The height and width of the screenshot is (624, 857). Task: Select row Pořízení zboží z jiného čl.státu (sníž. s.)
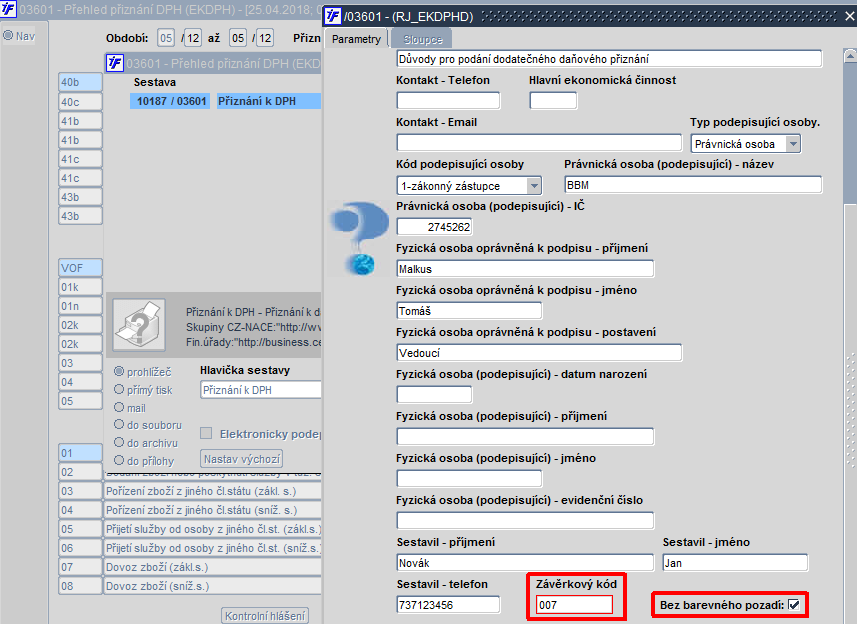[213, 510]
